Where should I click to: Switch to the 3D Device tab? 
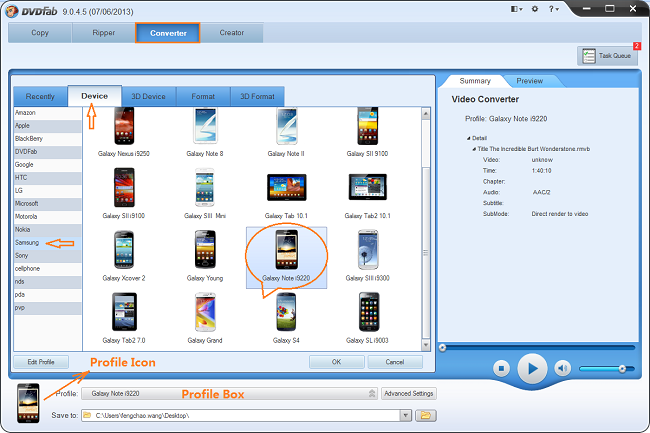pos(148,96)
